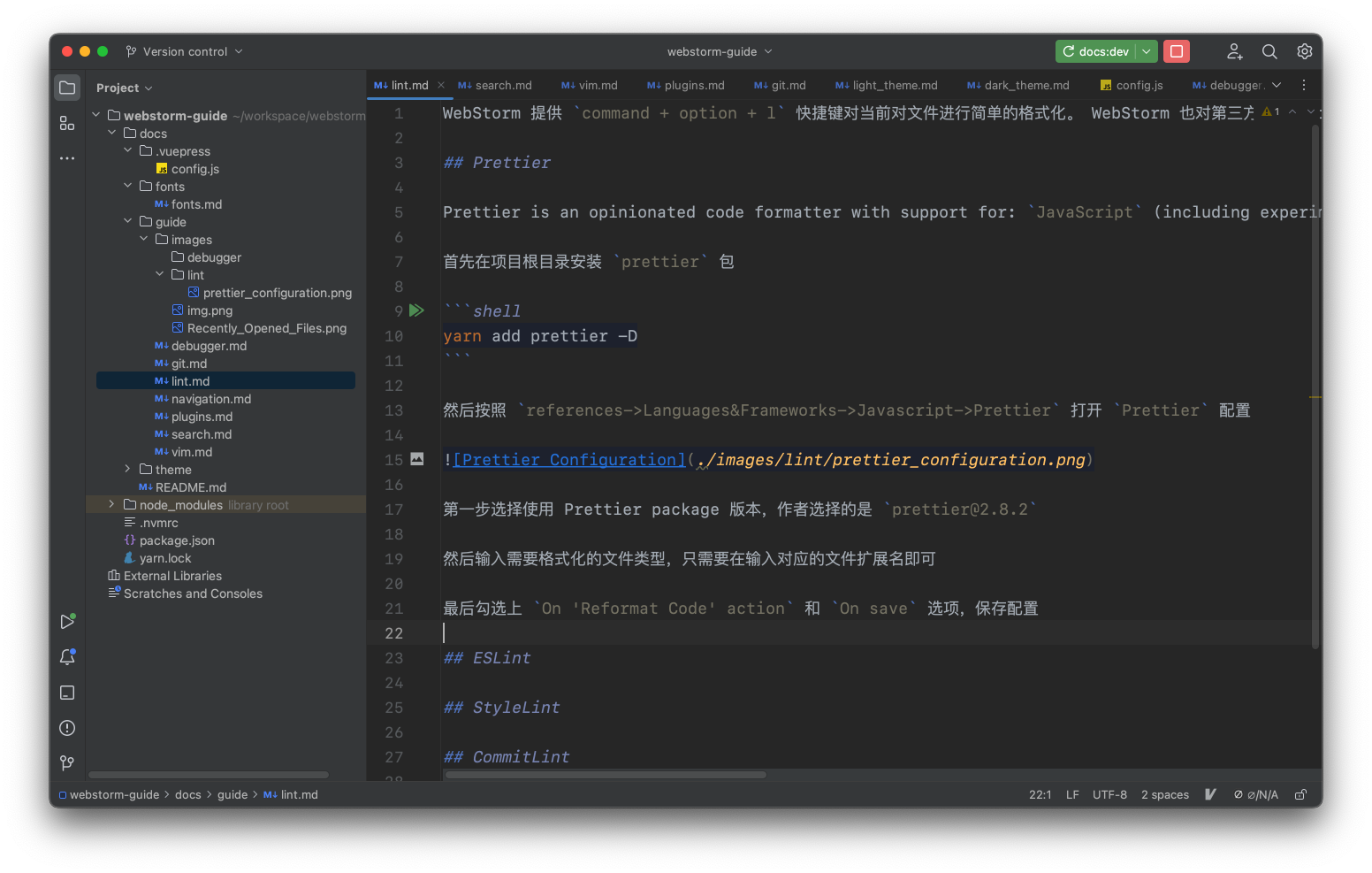Click docs breadcrumb in navigation bar
The height and width of the screenshot is (873, 1372).
click(188, 794)
